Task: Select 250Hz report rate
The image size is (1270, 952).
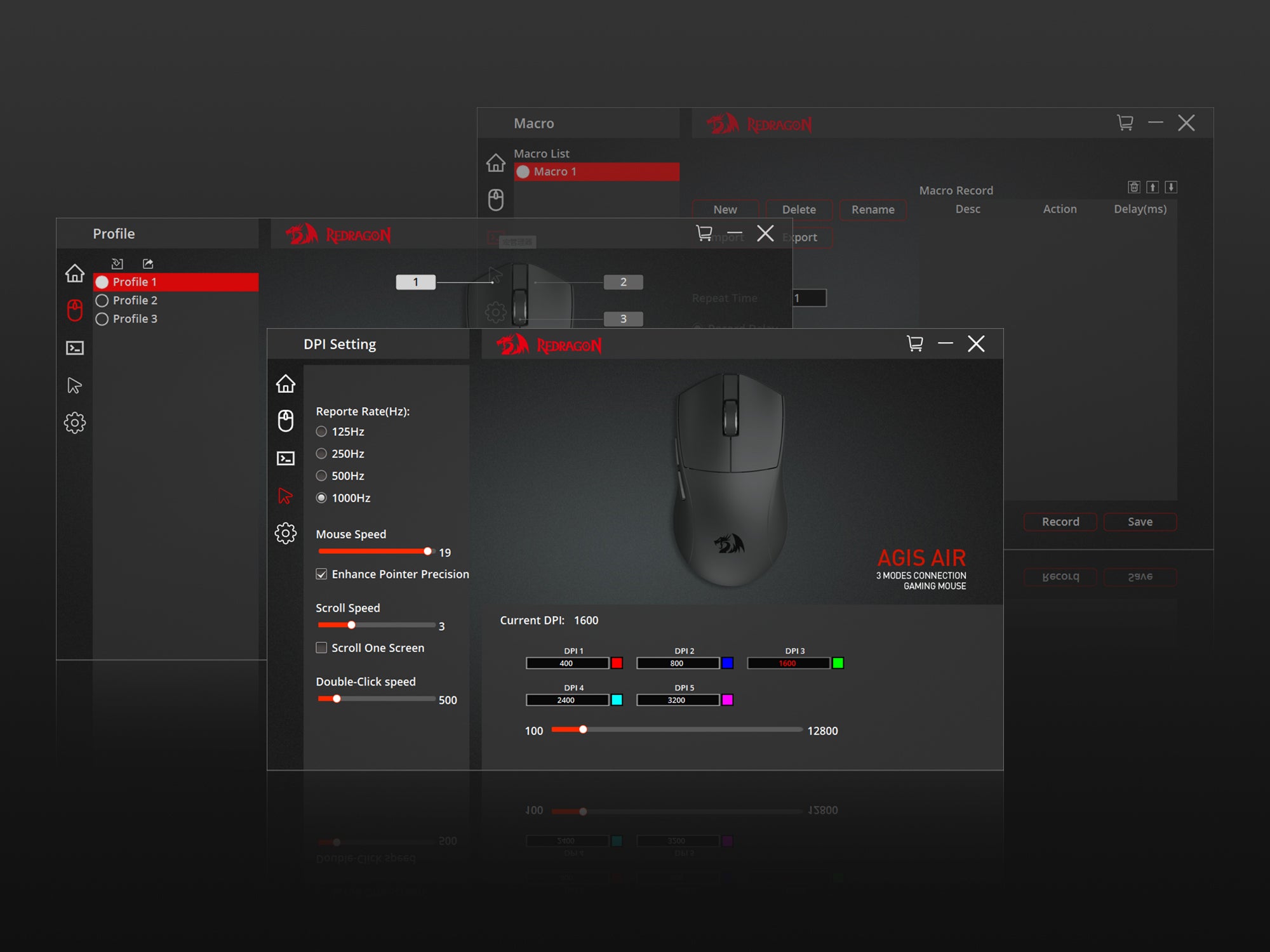Action: 321,454
